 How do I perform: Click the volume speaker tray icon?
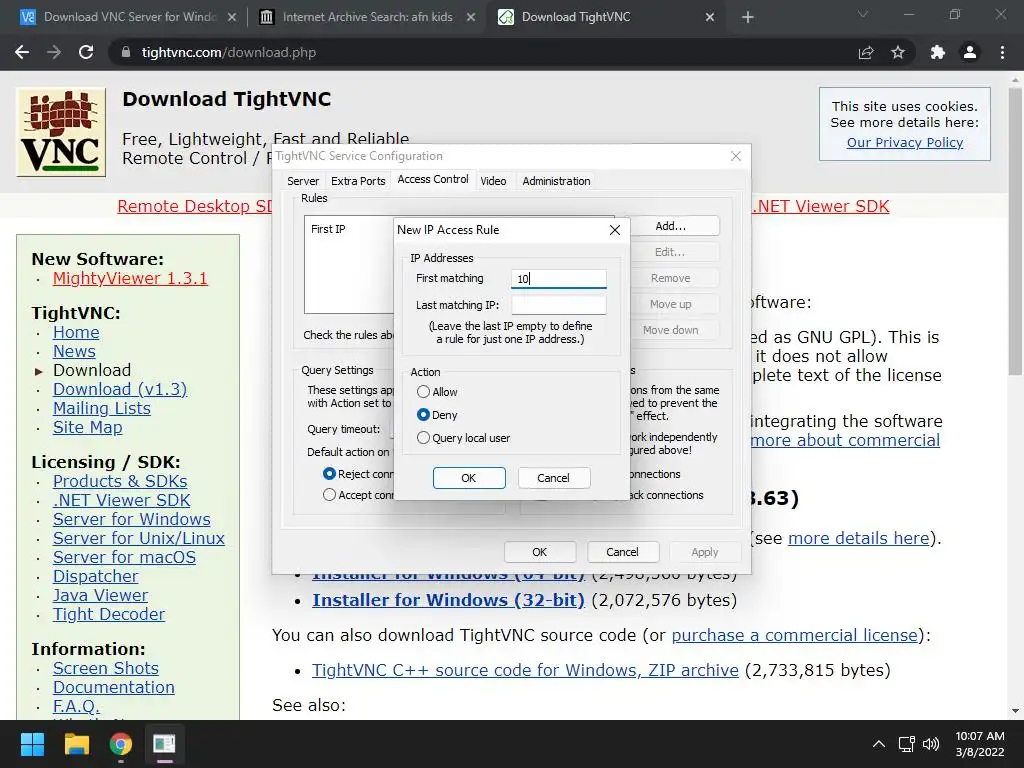pyautogui.click(x=931, y=744)
